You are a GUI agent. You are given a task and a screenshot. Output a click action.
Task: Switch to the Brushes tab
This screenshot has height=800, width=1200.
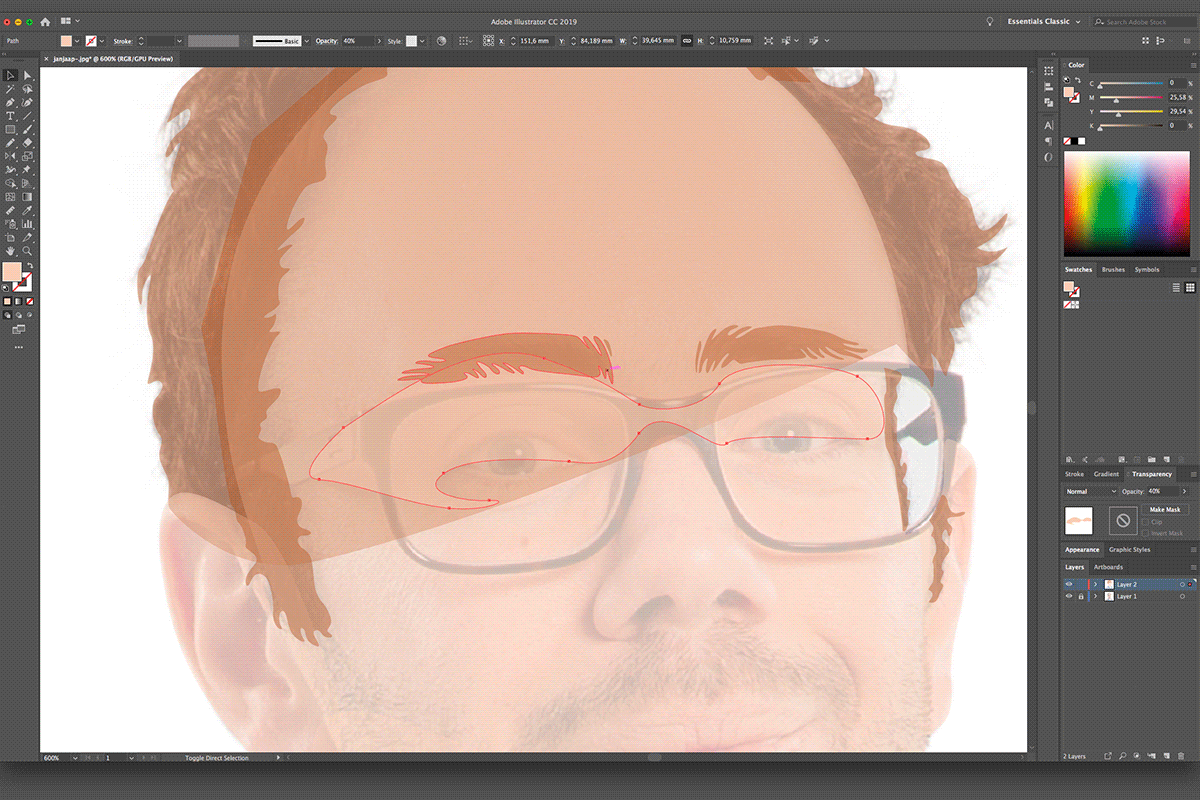1113,270
